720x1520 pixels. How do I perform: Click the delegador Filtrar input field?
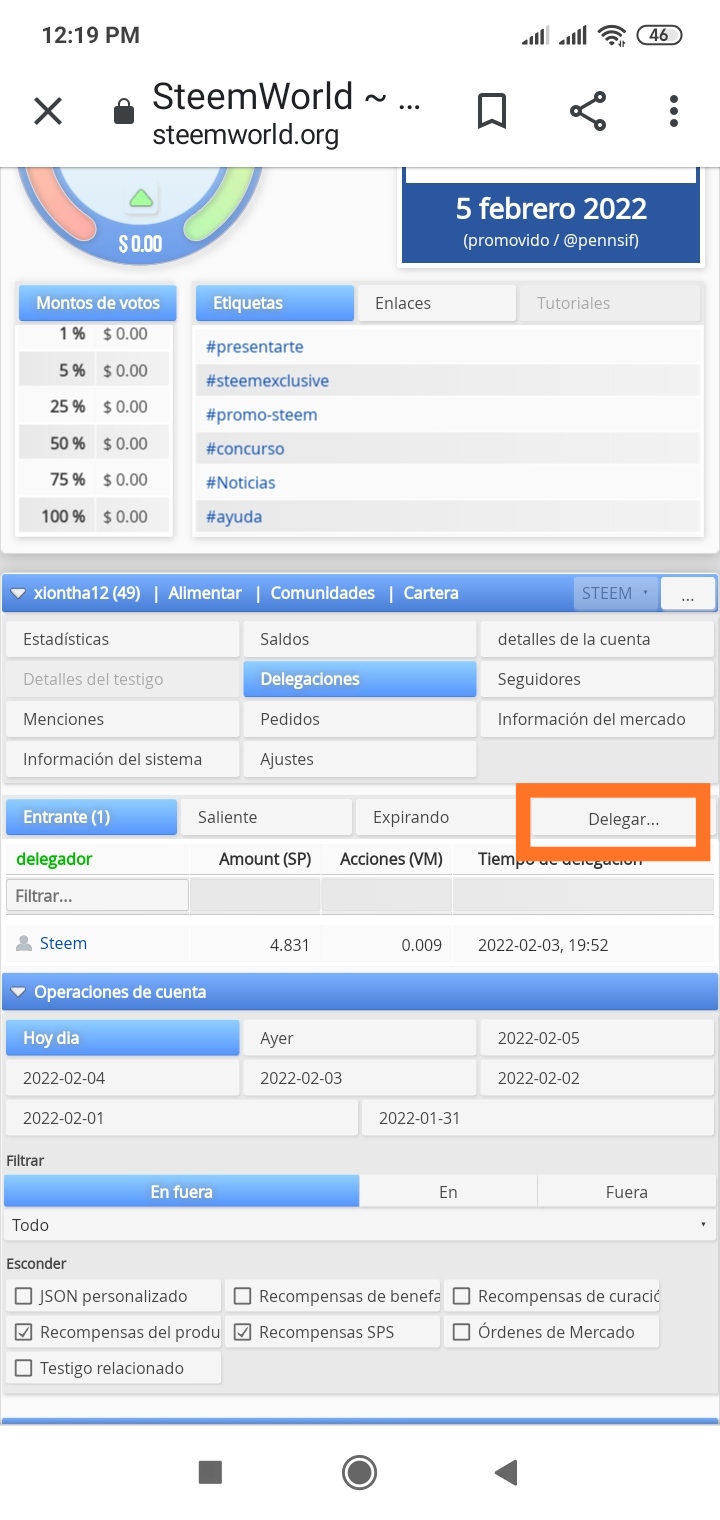[x=97, y=895]
